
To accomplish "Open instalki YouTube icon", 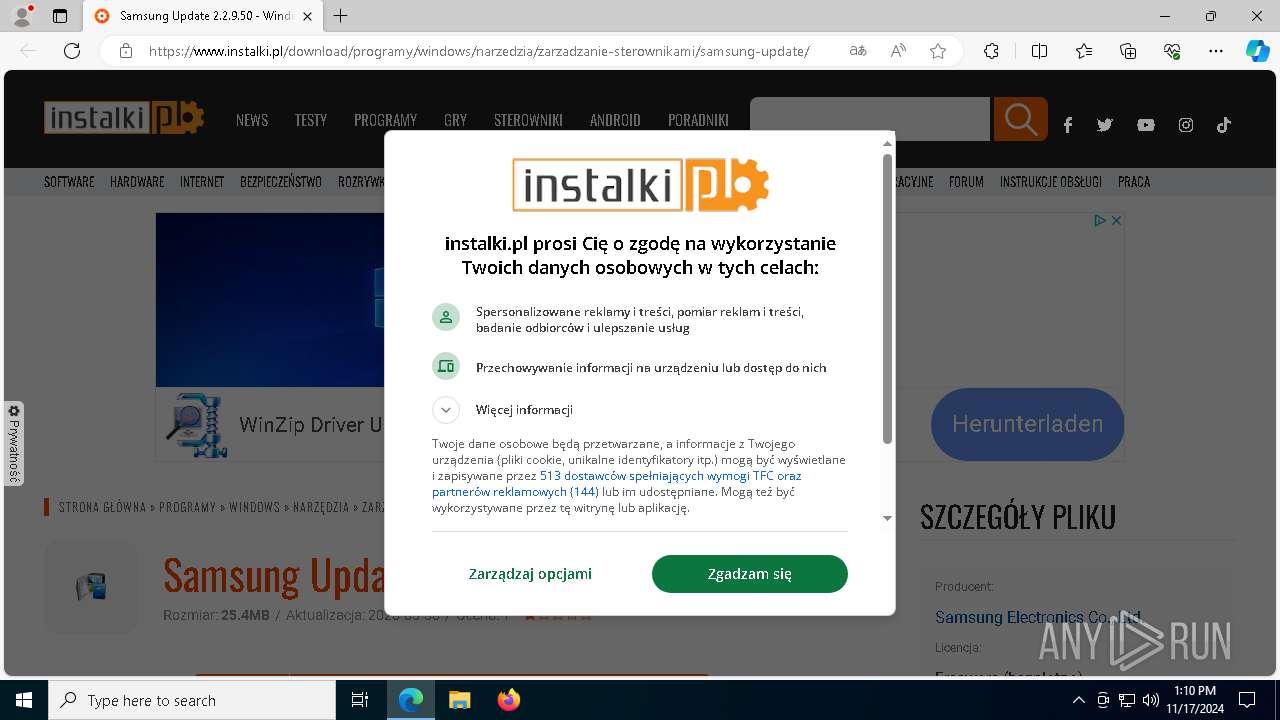I will (x=1146, y=125).
